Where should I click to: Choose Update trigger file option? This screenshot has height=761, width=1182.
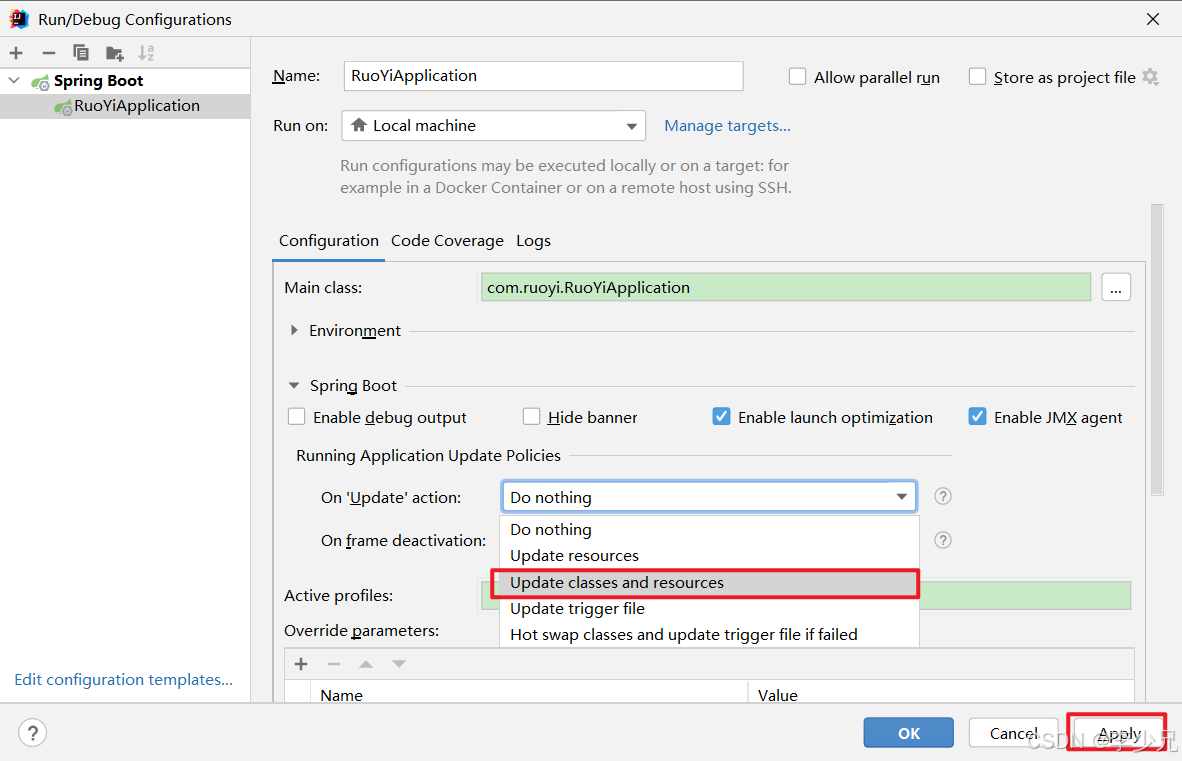[709, 609]
